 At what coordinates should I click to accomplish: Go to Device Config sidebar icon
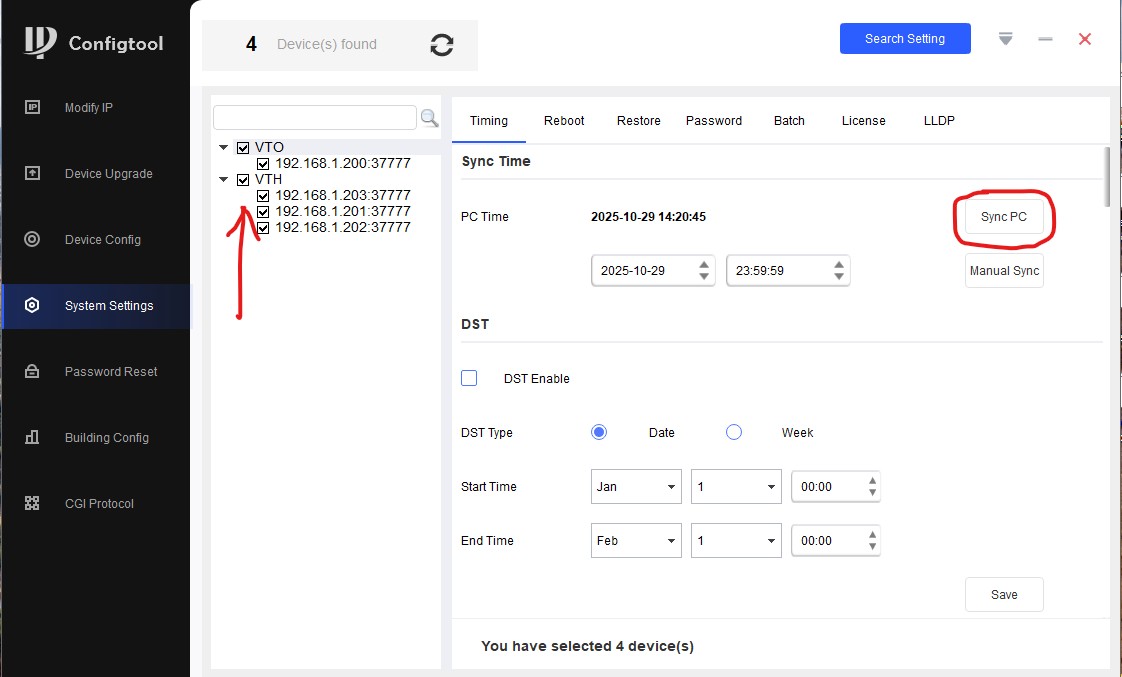pos(32,240)
